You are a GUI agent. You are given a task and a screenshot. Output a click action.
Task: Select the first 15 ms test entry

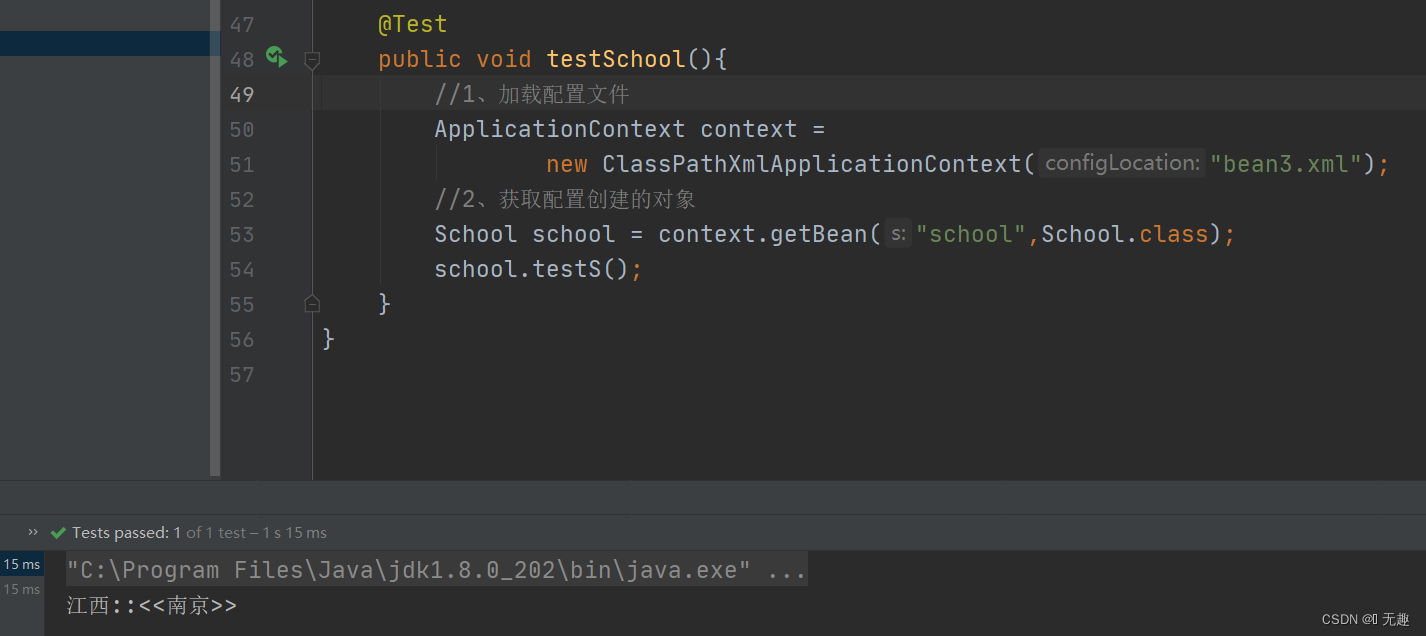click(x=21, y=564)
